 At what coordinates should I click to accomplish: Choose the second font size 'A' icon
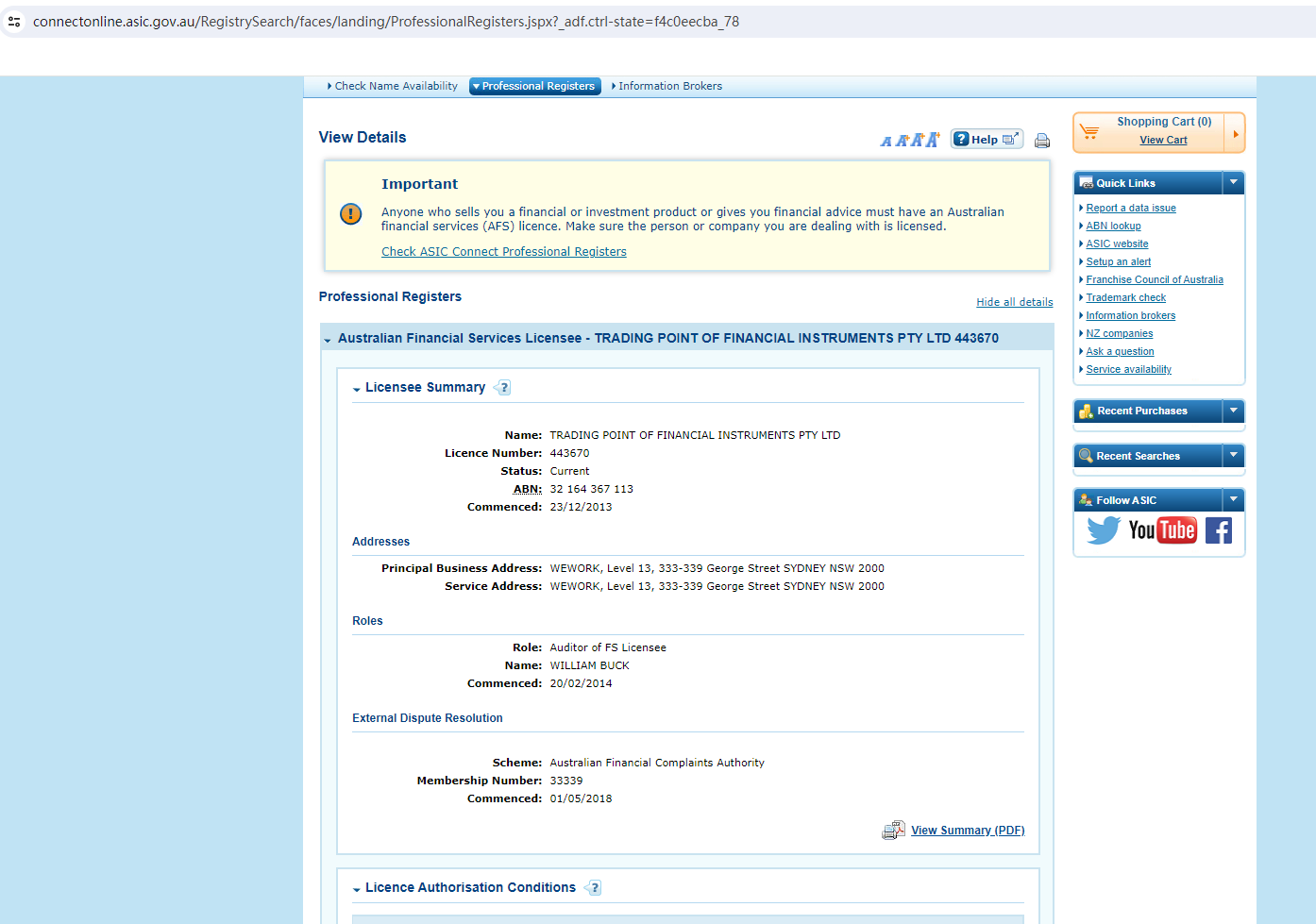(x=902, y=141)
